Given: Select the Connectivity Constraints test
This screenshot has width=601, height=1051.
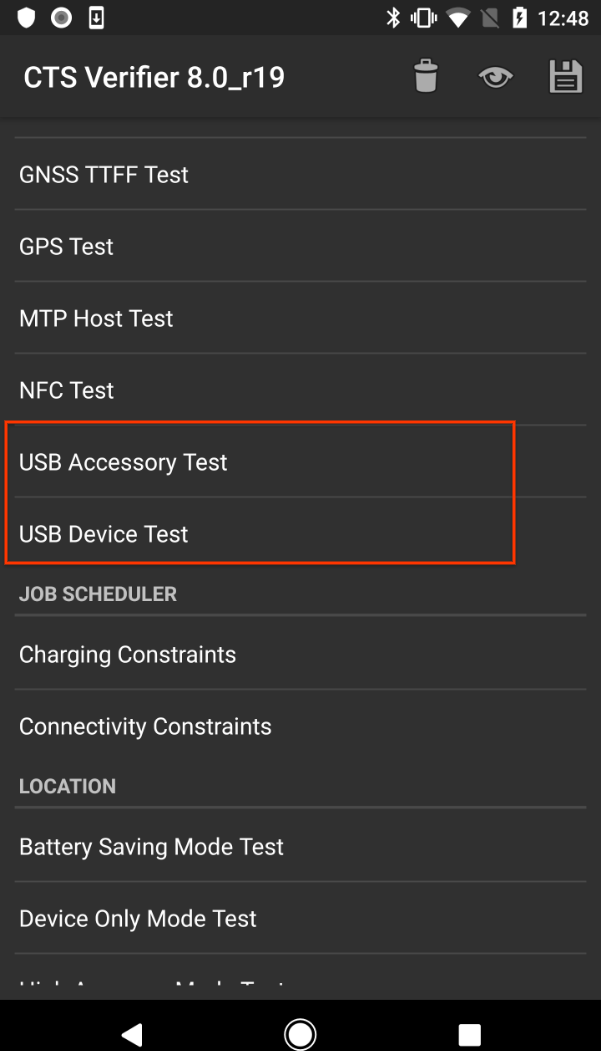Looking at the screenshot, I should (x=145, y=726).
